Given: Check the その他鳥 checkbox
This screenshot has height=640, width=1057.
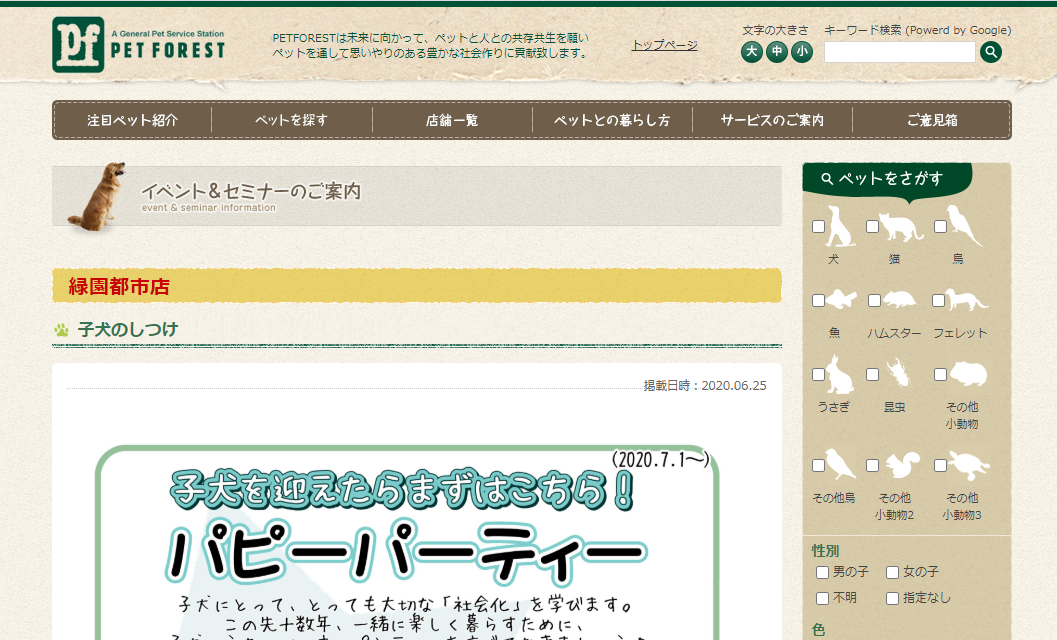Looking at the screenshot, I should [x=818, y=465].
